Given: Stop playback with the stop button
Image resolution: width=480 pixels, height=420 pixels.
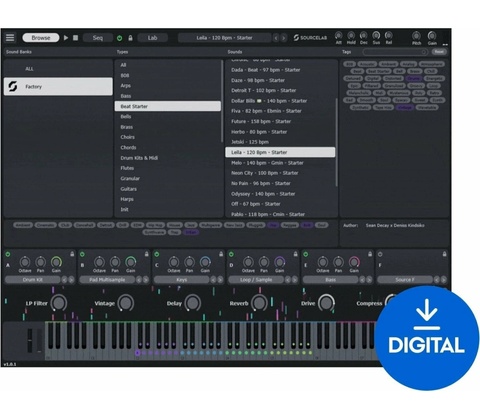Looking at the screenshot, I should [76, 38].
